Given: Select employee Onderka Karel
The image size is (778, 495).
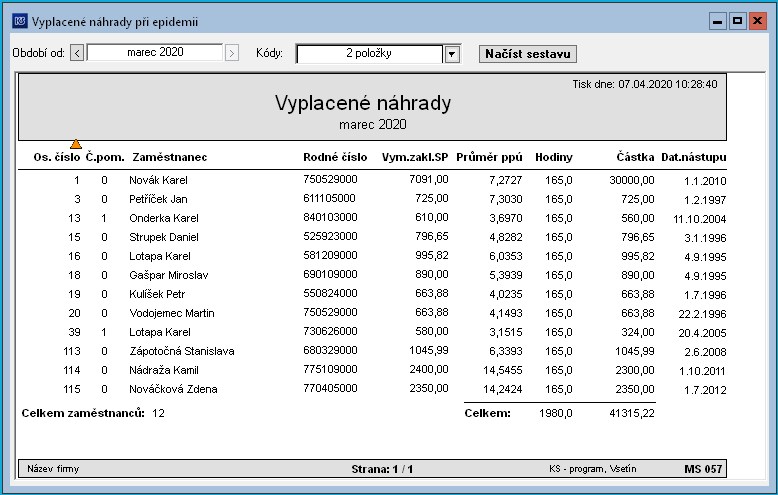Looking at the screenshot, I should [164, 218].
